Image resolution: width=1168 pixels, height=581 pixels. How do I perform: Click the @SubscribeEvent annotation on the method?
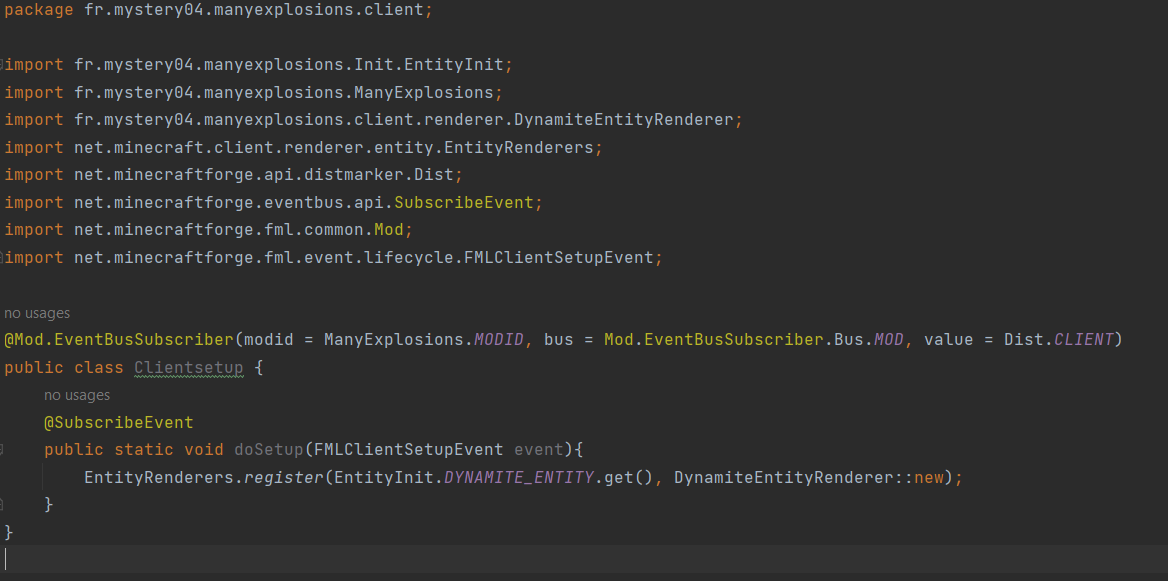(118, 423)
